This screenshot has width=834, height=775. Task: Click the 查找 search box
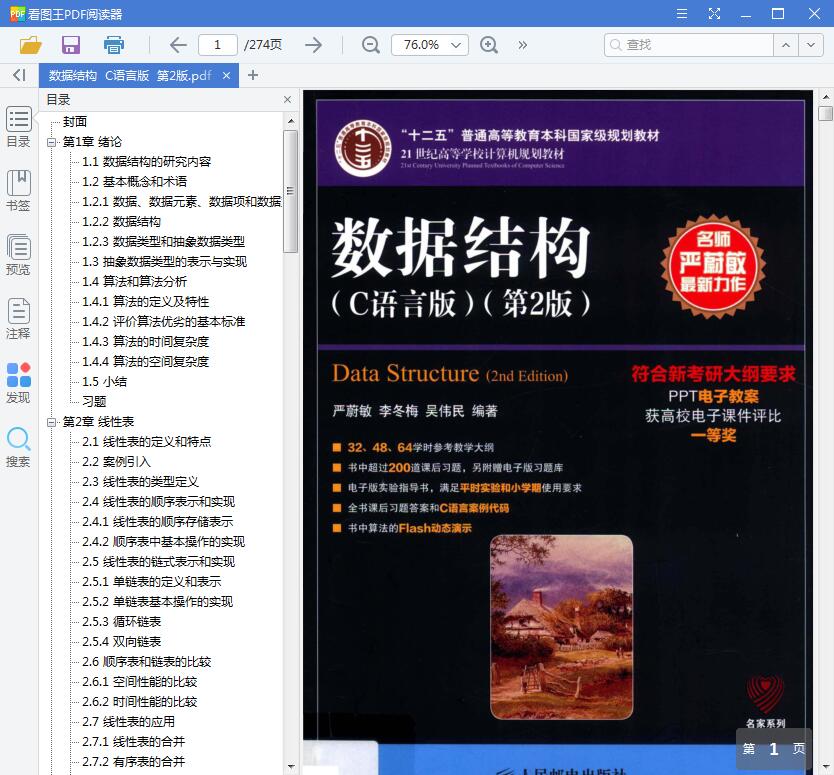click(x=688, y=45)
